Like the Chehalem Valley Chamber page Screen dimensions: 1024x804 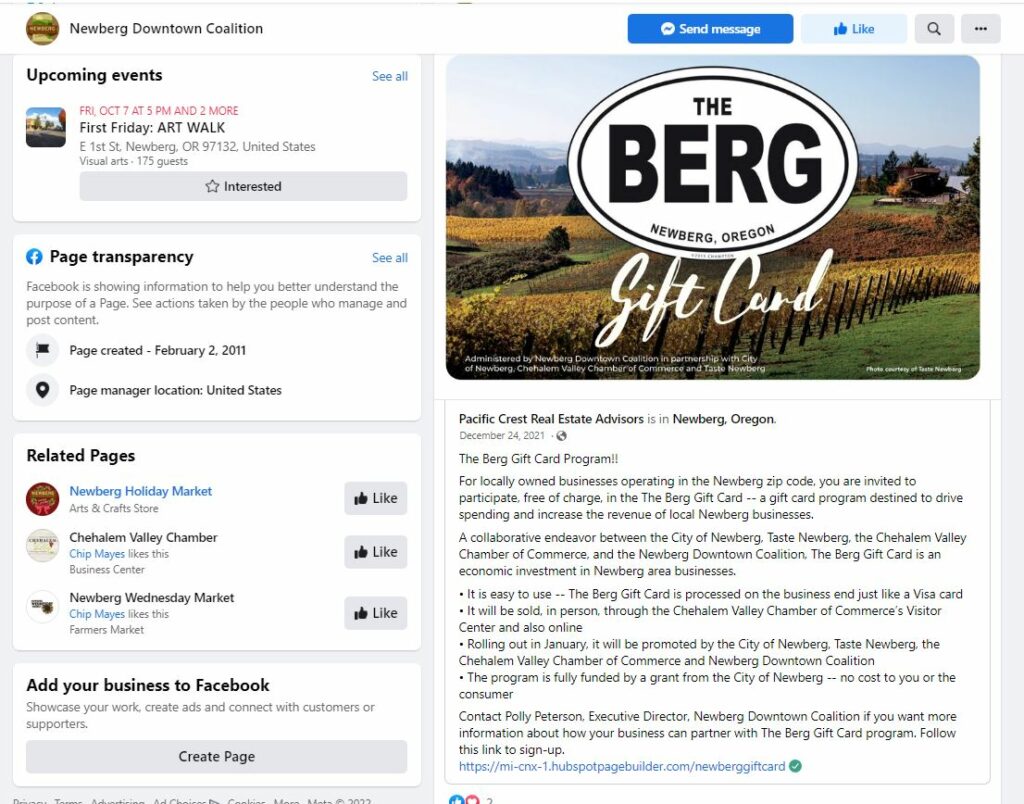point(376,552)
